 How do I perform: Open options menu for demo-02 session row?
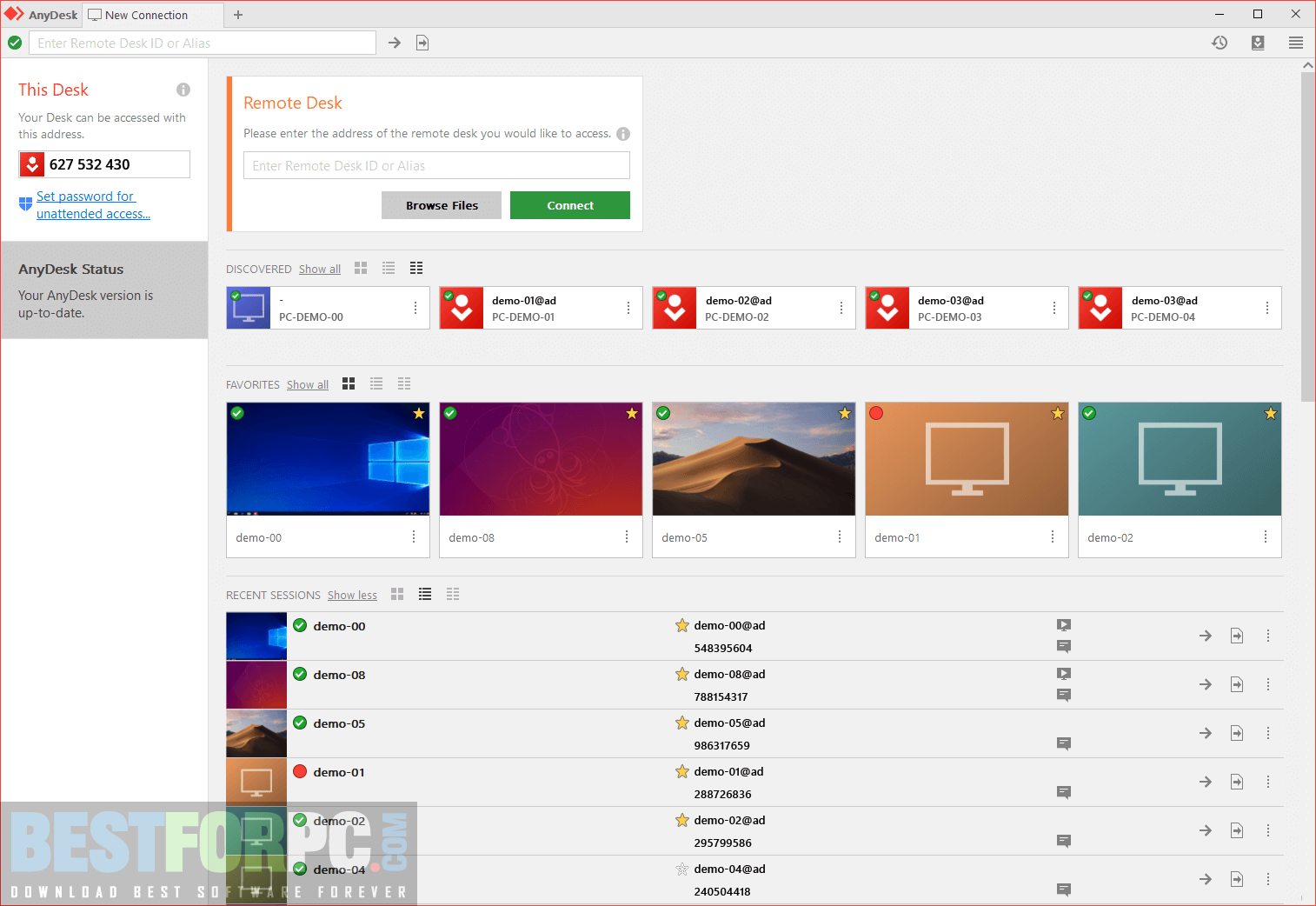point(1268,830)
